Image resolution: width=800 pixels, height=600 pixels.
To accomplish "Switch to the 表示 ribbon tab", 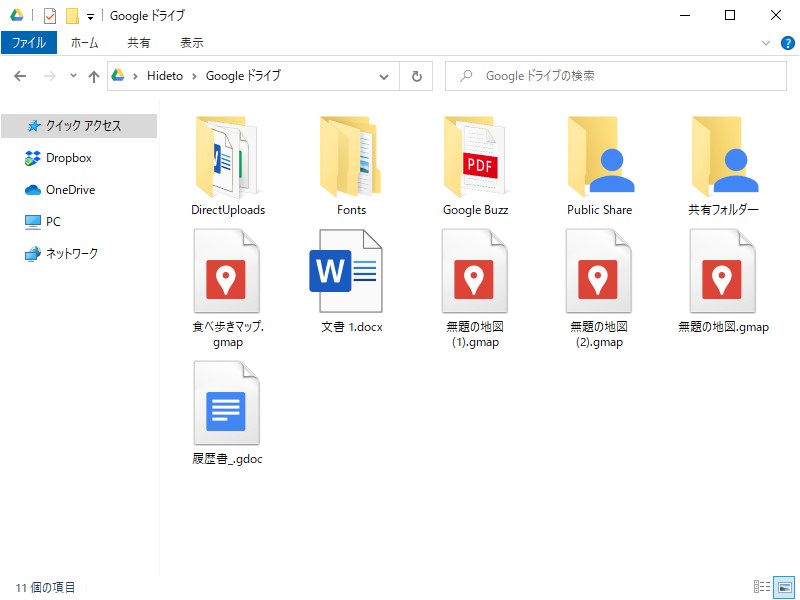I will (x=191, y=42).
